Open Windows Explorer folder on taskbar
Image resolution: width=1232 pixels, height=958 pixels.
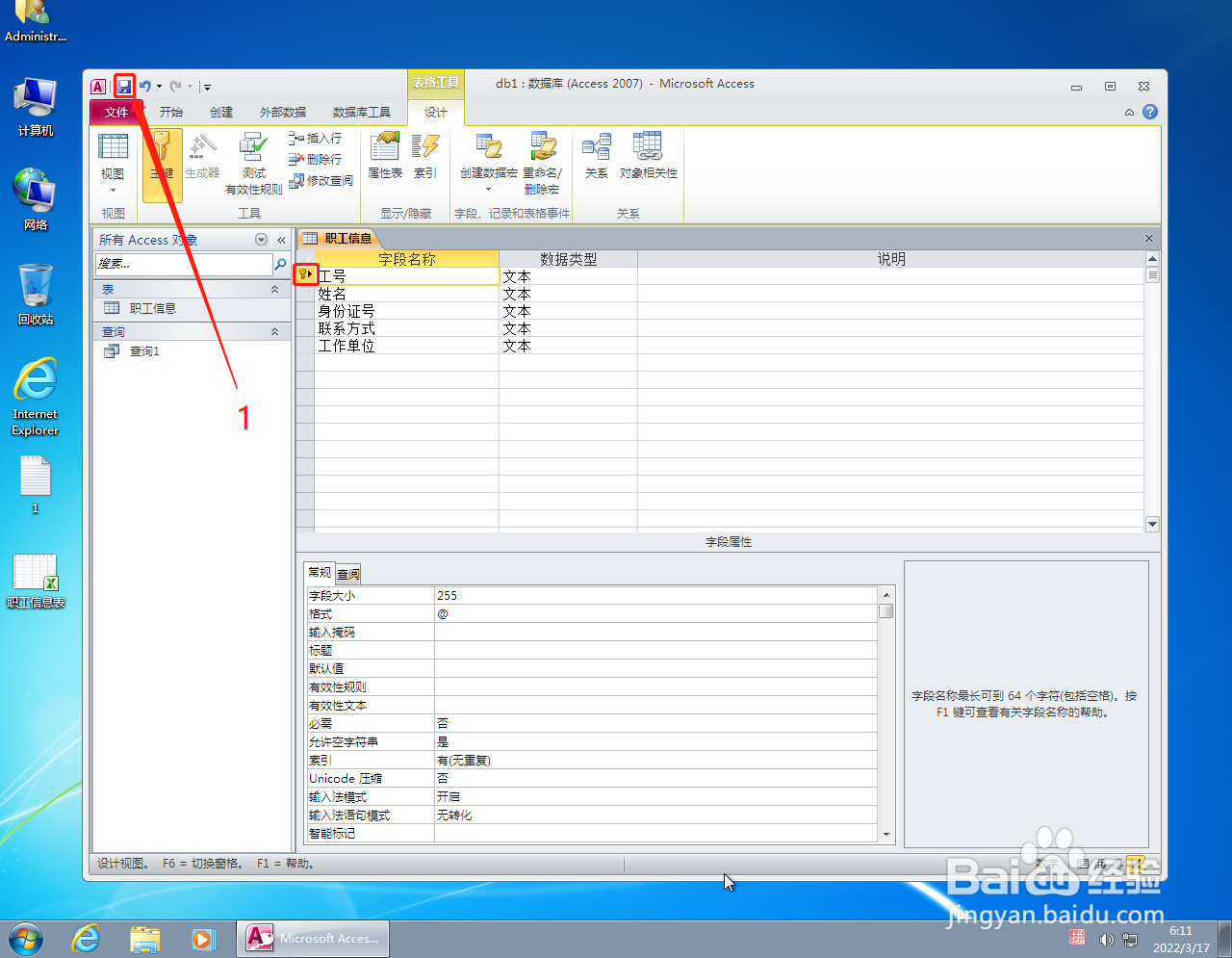[144, 938]
